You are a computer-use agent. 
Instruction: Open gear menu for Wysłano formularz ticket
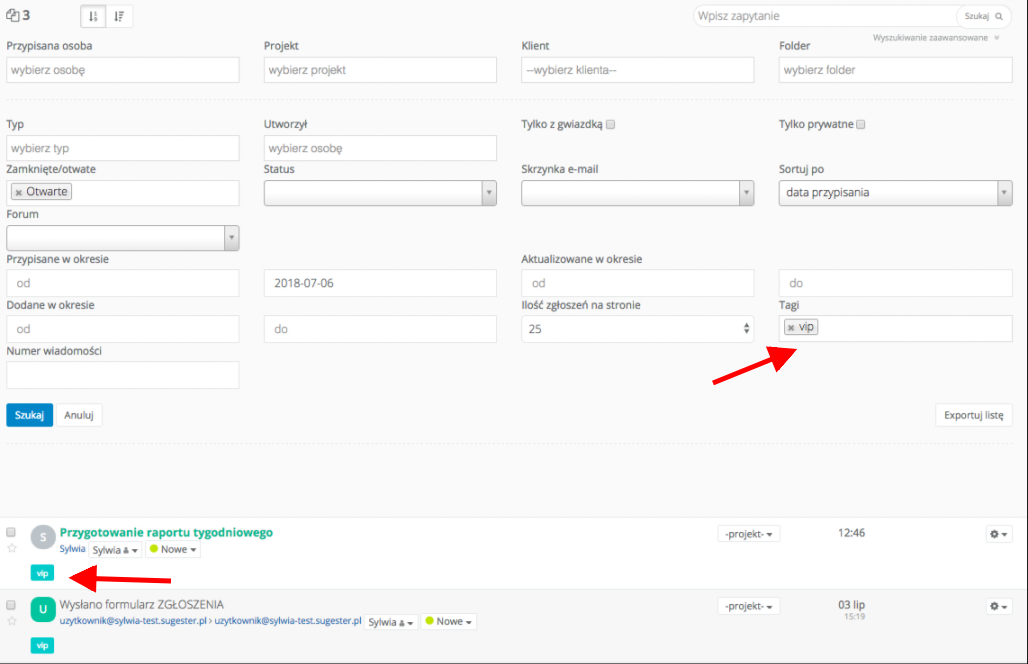(999, 606)
